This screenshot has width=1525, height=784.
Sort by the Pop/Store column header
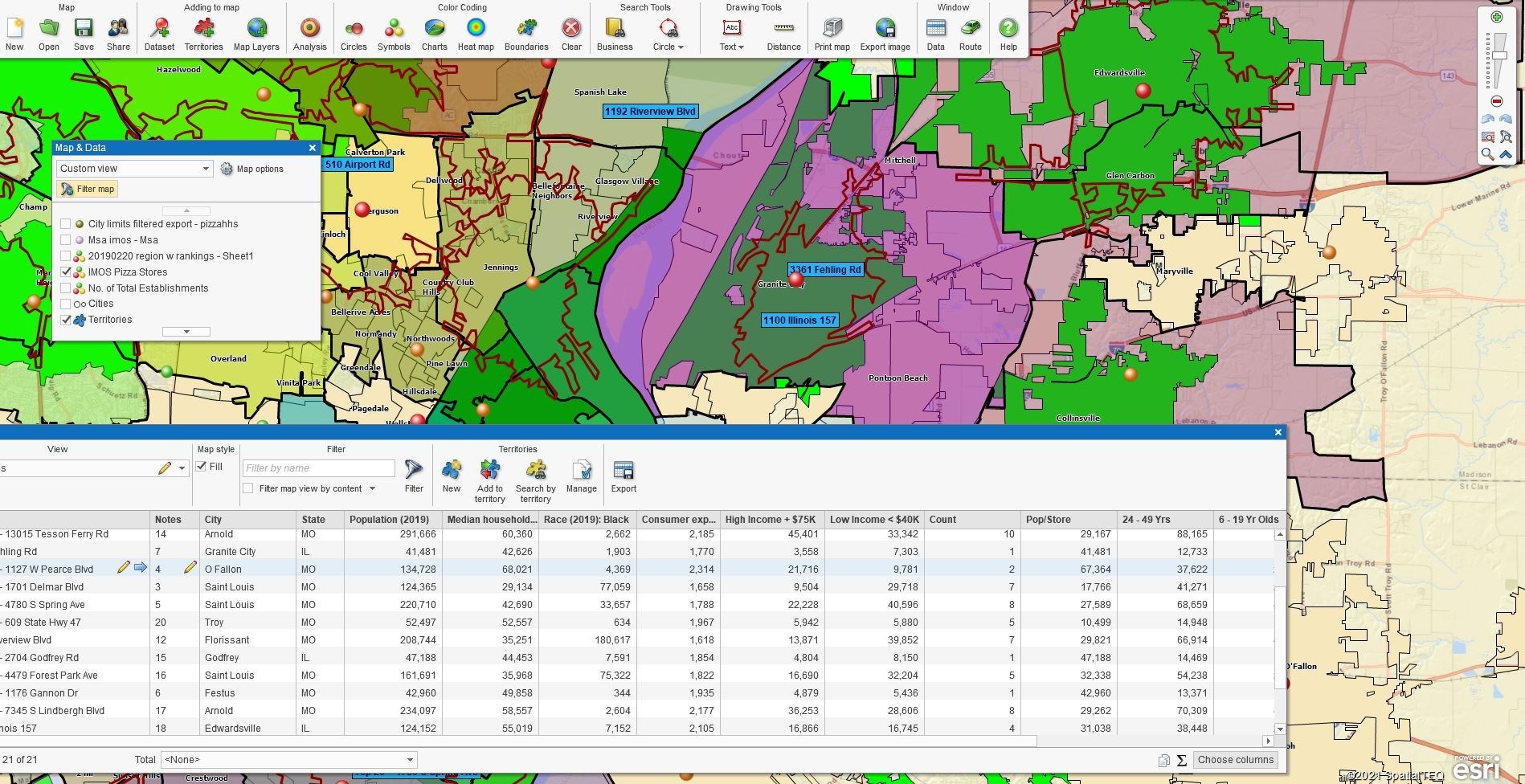click(1068, 520)
